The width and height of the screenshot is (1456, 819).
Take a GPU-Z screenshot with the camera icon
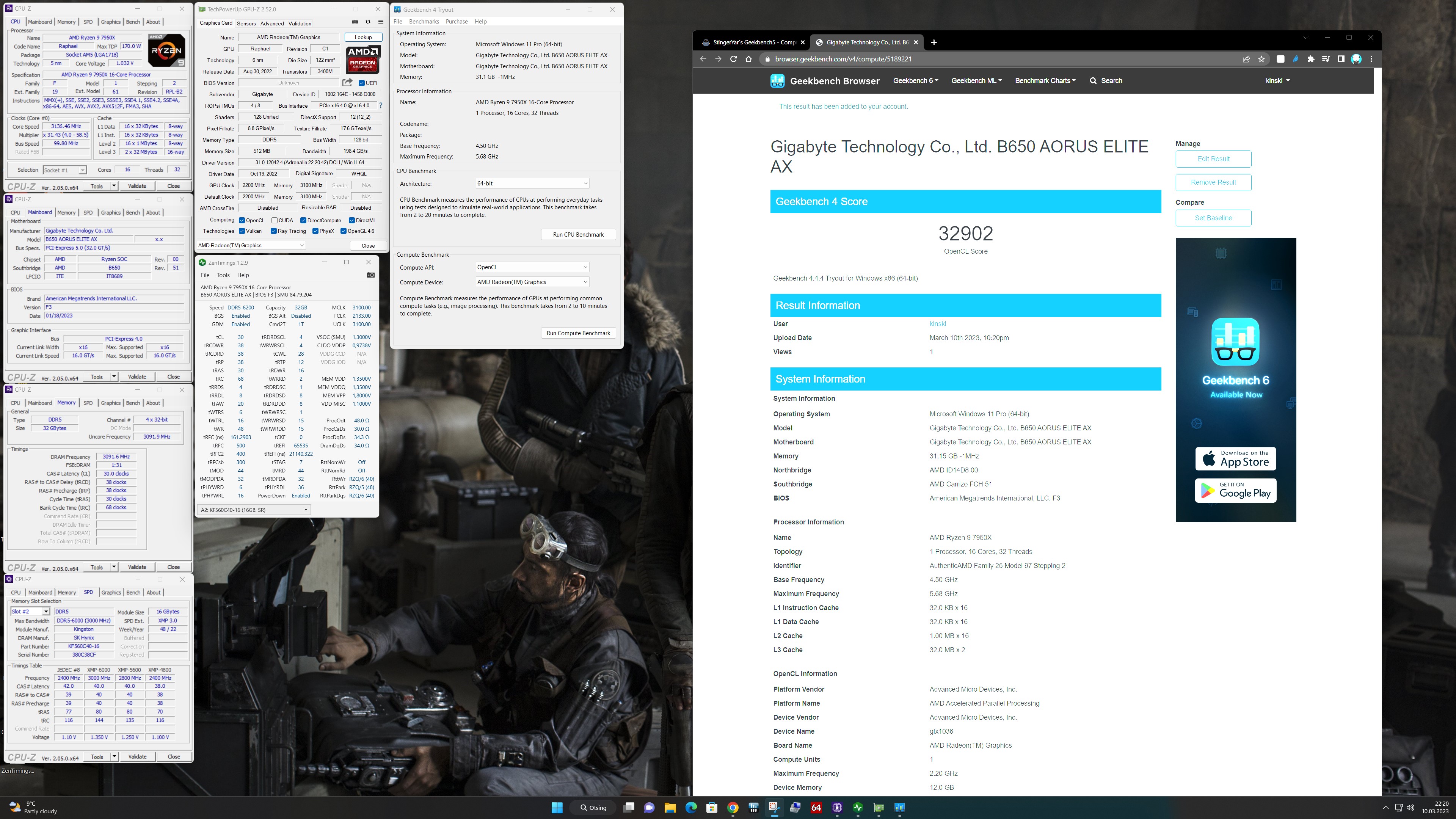(355, 22)
